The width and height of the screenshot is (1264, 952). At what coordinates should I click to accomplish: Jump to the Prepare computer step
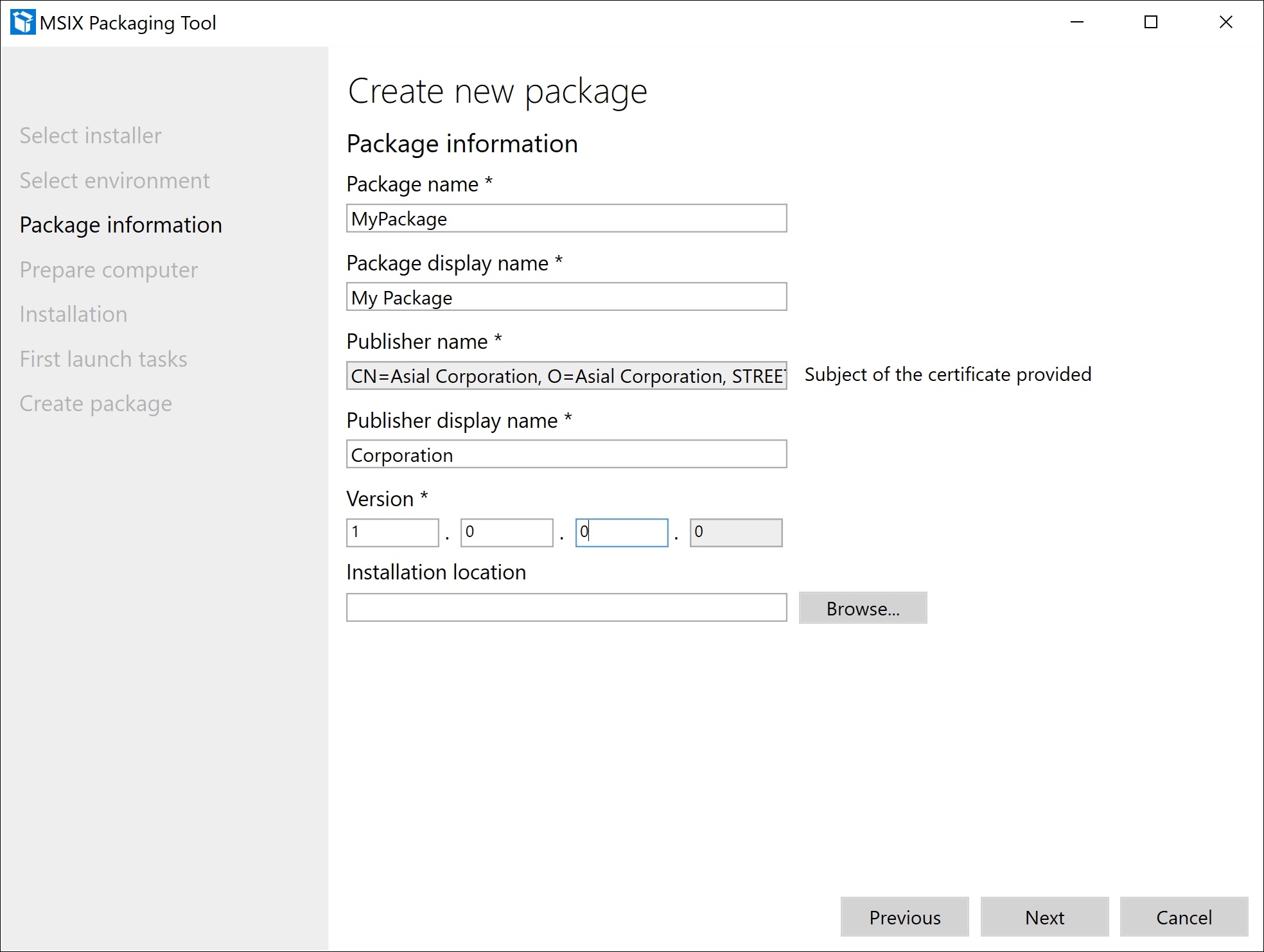[109, 270]
